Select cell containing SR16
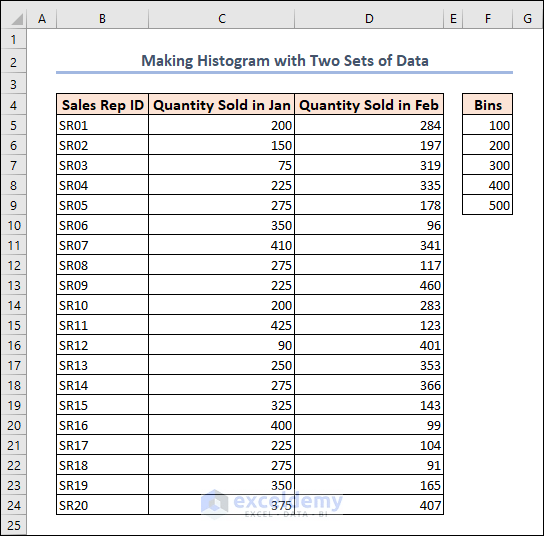 (x=102, y=425)
